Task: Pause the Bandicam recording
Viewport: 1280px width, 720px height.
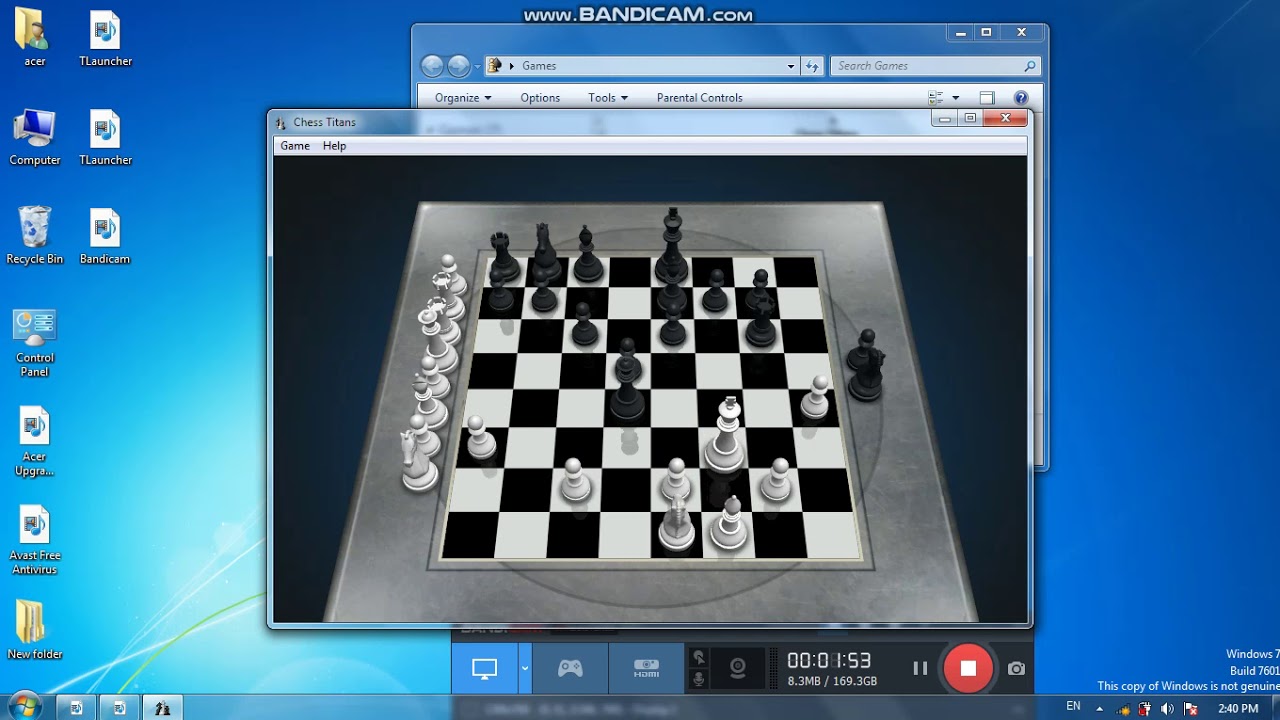Action: [x=920, y=669]
